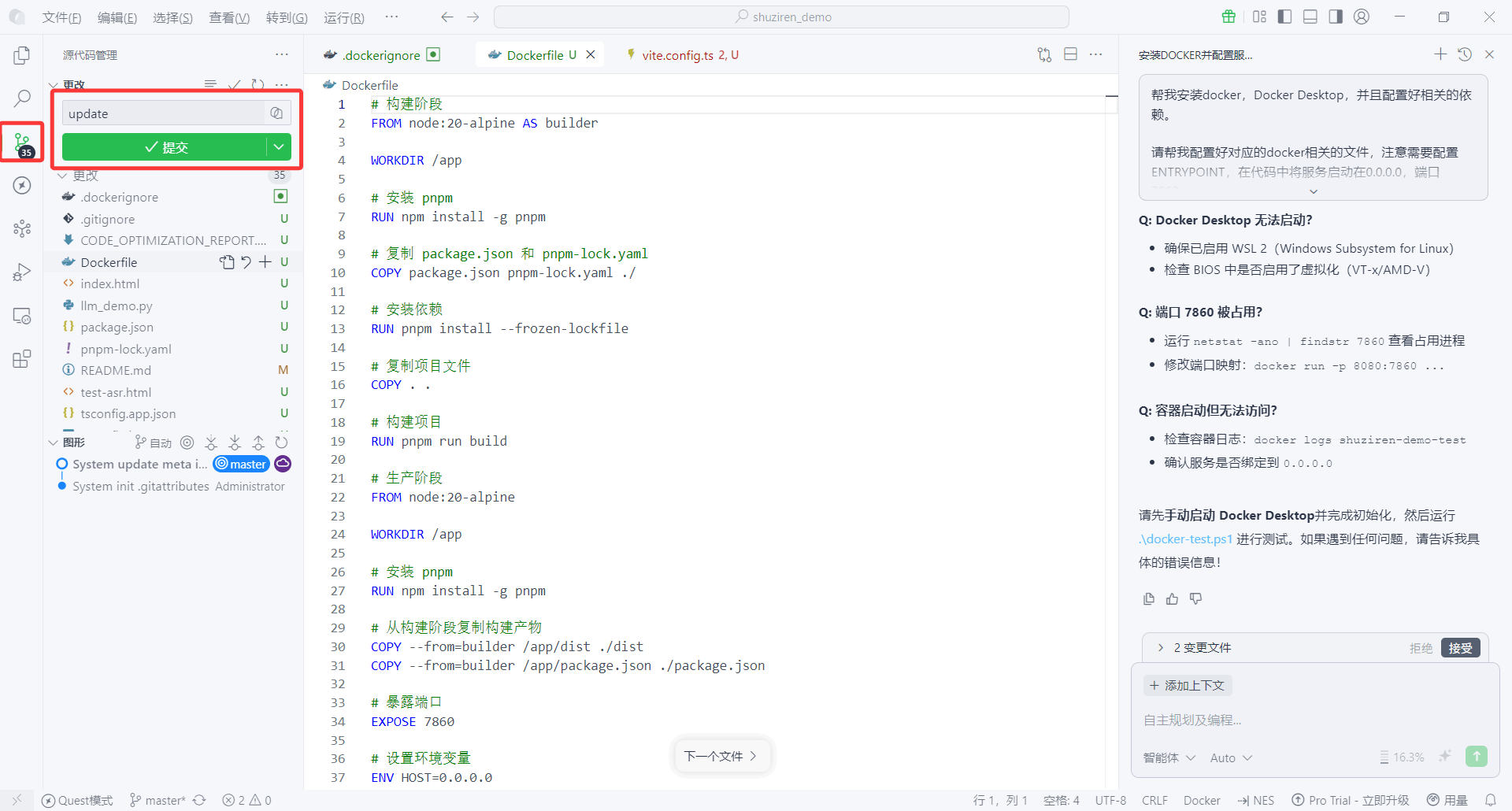Open Dockerfile file from the changes row
The height and width of the screenshot is (811, 1512).
(228, 262)
